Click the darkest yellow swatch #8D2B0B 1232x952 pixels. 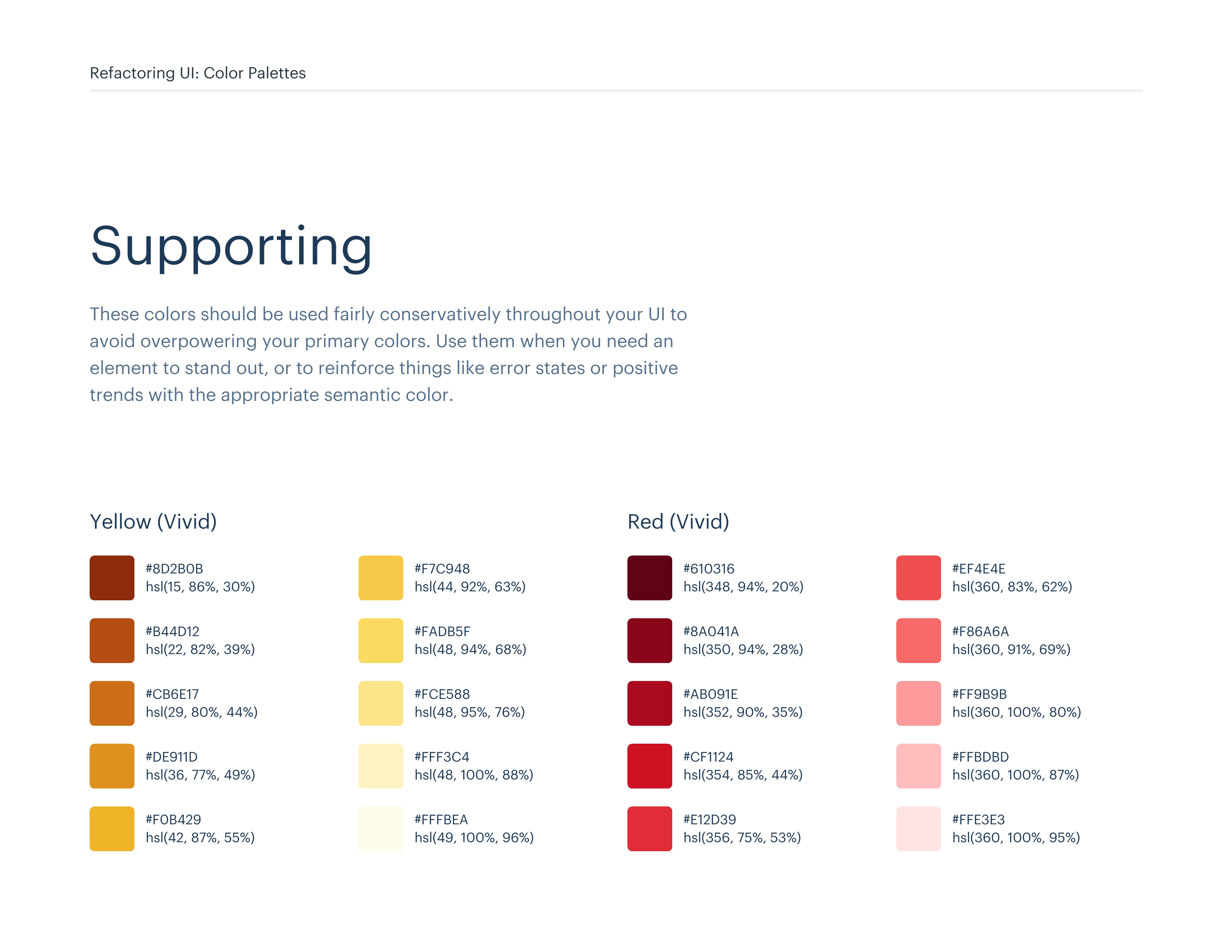pos(112,578)
